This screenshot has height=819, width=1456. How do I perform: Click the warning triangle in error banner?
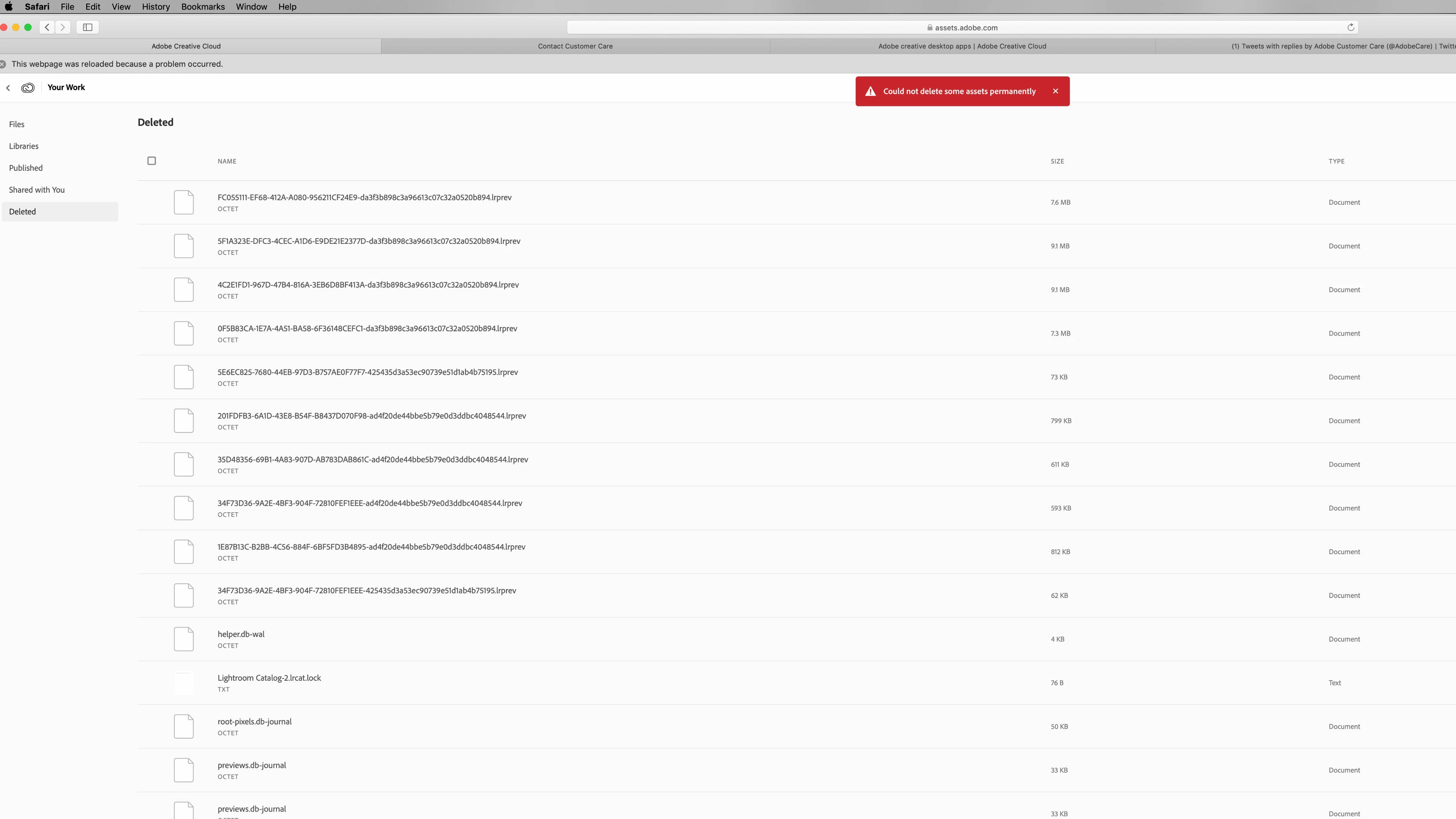coord(871,92)
